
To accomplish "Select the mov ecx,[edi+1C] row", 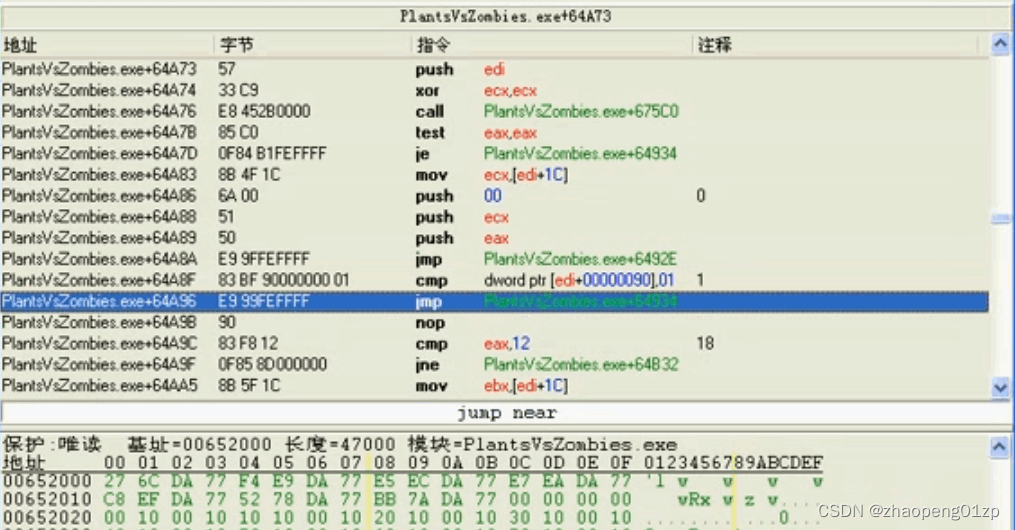I will click(495, 175).
